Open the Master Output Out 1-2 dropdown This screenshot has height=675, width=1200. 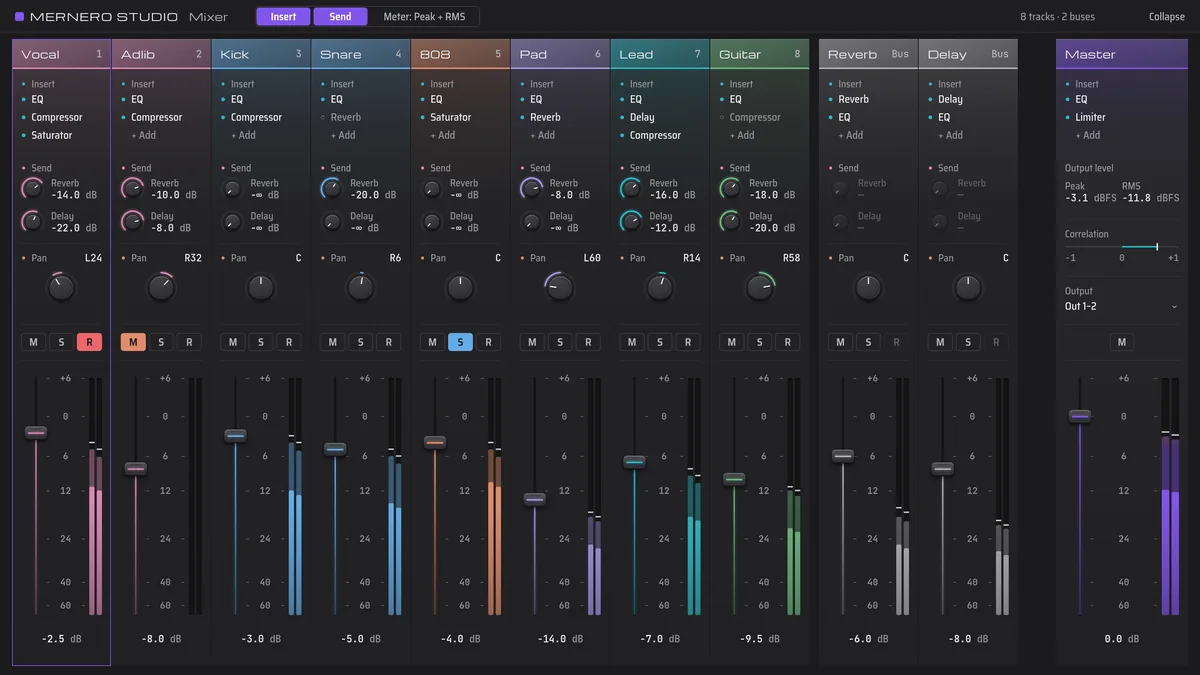(x=1121, y=306)
